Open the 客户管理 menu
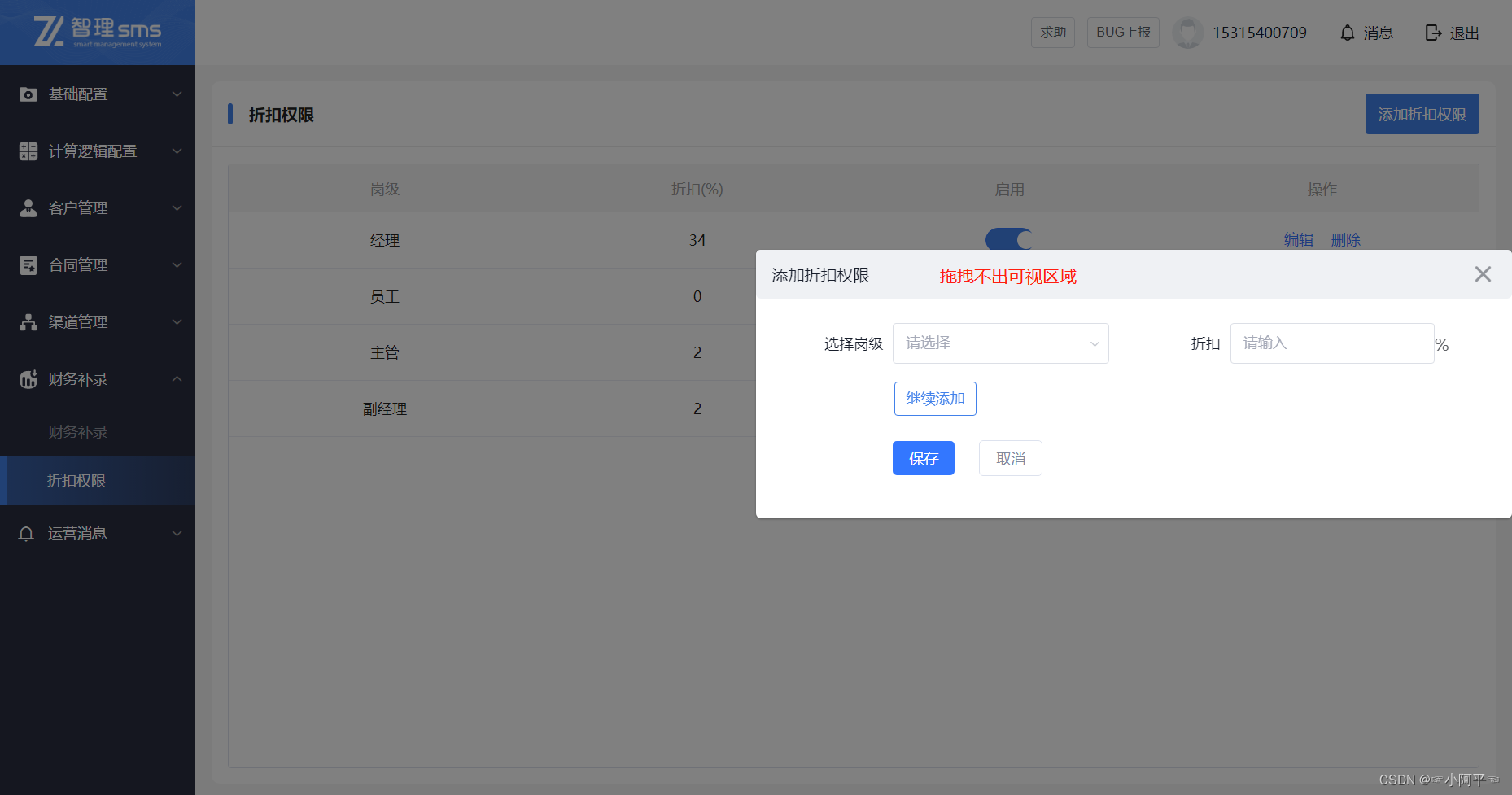This screenshot has height=795, width=1512. pos(98,208)
